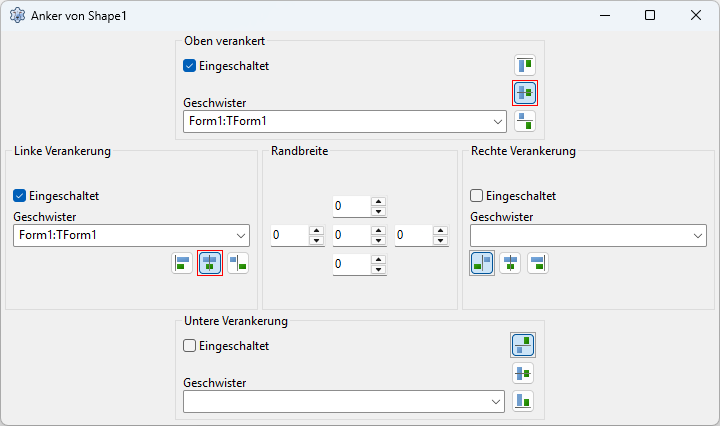Click the center Randbreite input field

click(x=352, y=235)
